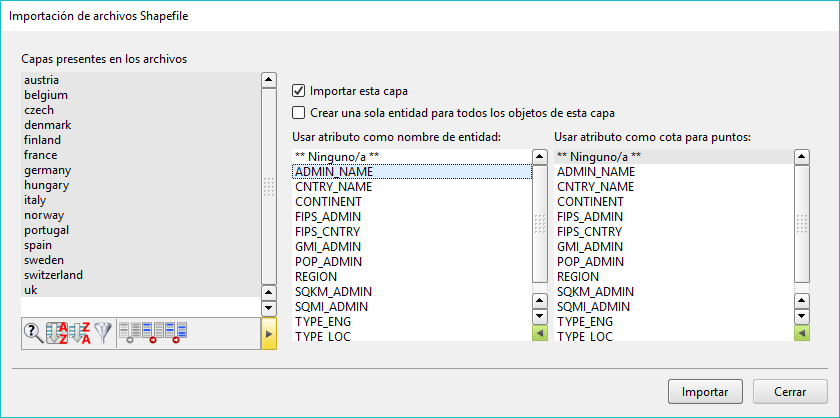Choose TYPE_ENG in point elevation list
The width and height of the screenshot is (840, 418).
tap(674, 322)
